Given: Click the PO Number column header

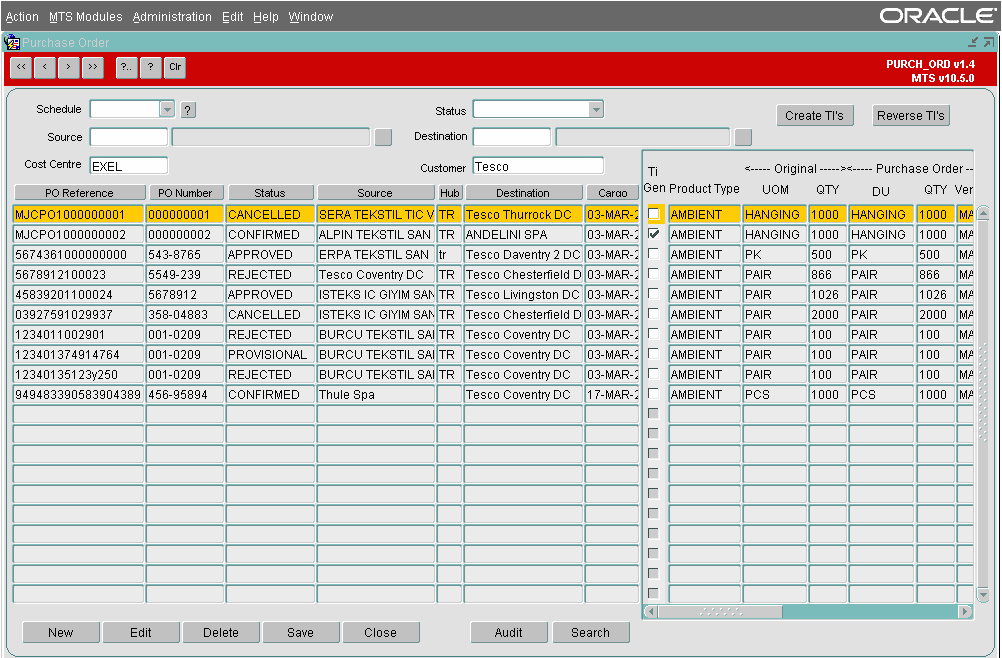Looking at the screenshot, I should coord(185,193).
